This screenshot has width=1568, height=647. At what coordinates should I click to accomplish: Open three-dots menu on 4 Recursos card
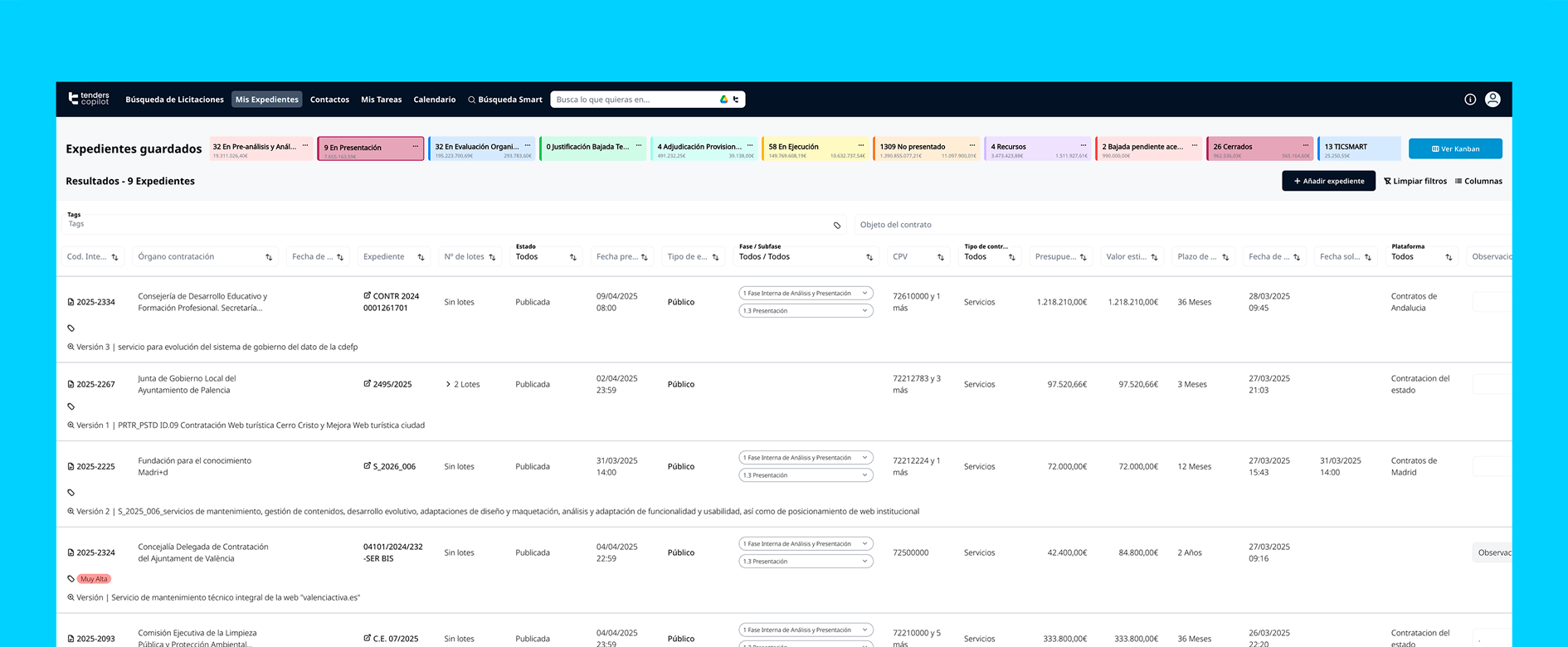pyautogui.click(x=1083, y=146)
